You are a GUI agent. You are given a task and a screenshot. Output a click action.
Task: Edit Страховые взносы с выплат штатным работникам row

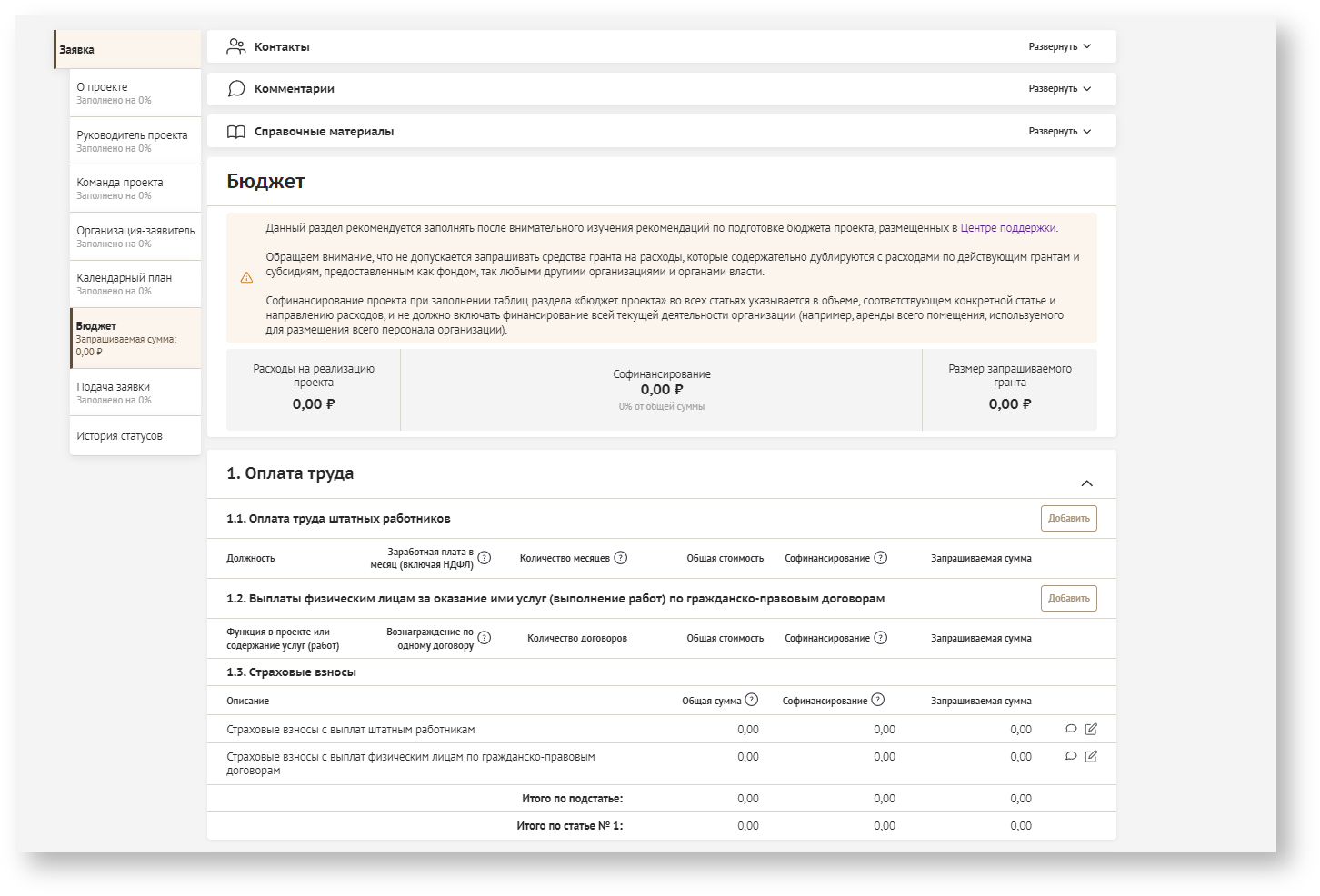1091,729
